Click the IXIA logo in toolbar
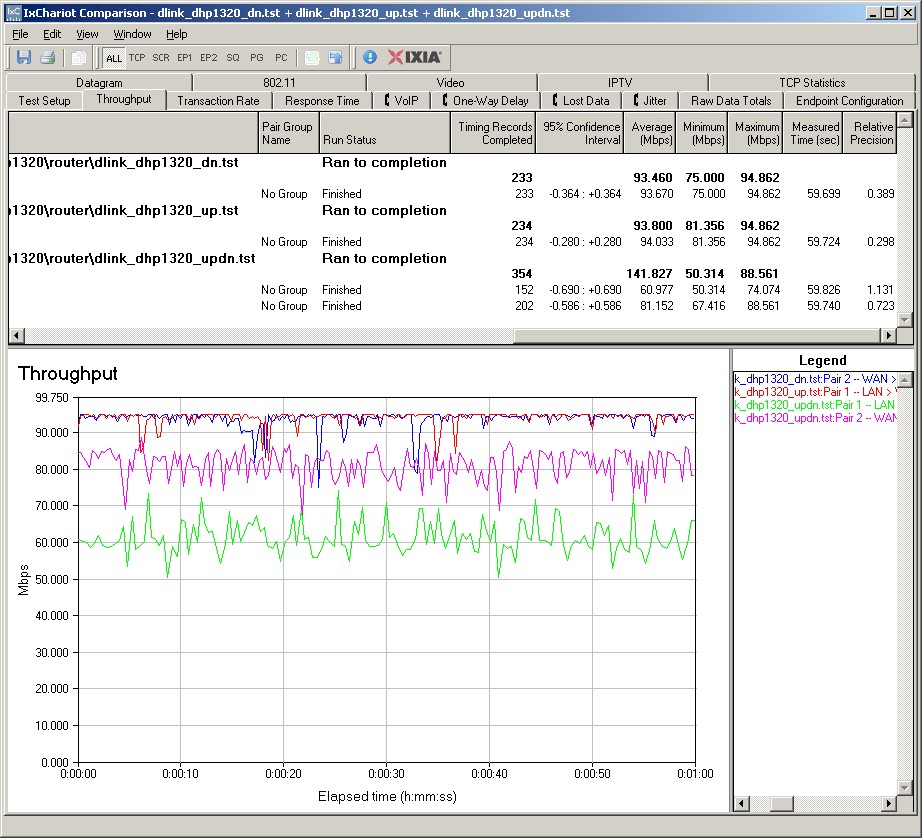The image size is (922, 838). click(x=415, y=57)
